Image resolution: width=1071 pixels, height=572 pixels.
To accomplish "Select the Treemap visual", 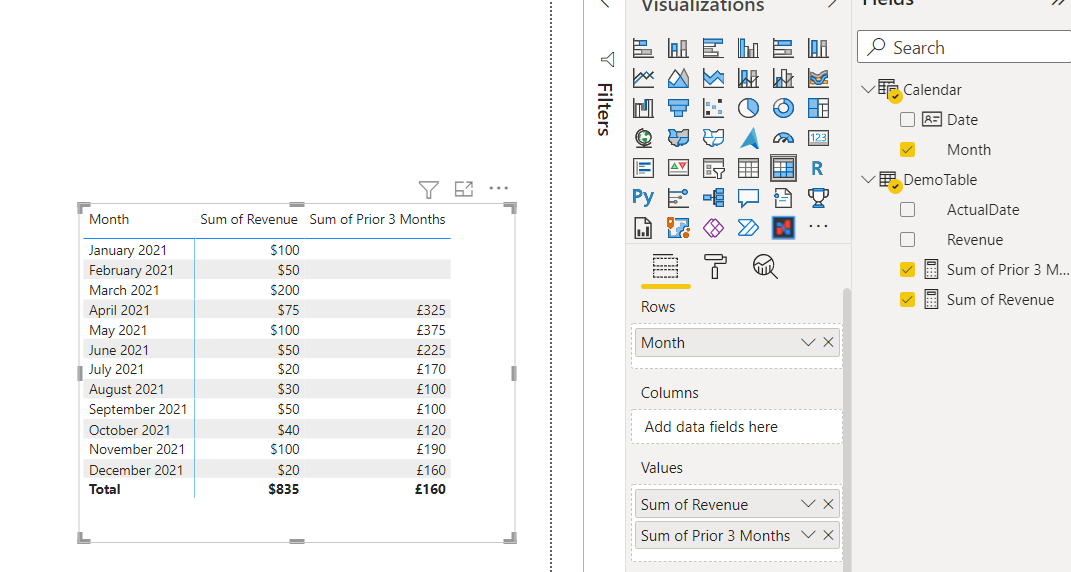I will point(818,108).
